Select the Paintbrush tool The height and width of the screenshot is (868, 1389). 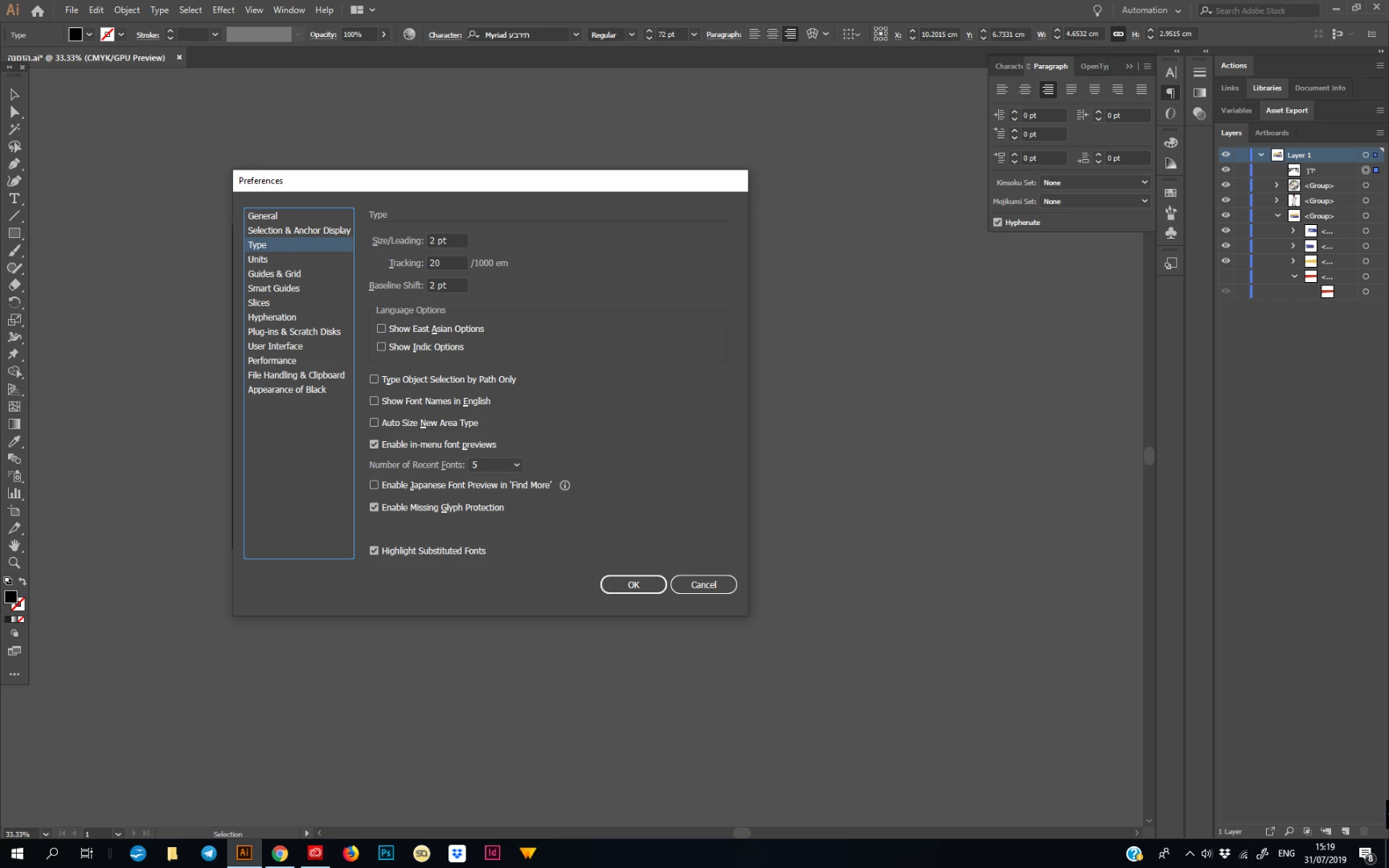(14, 251)
